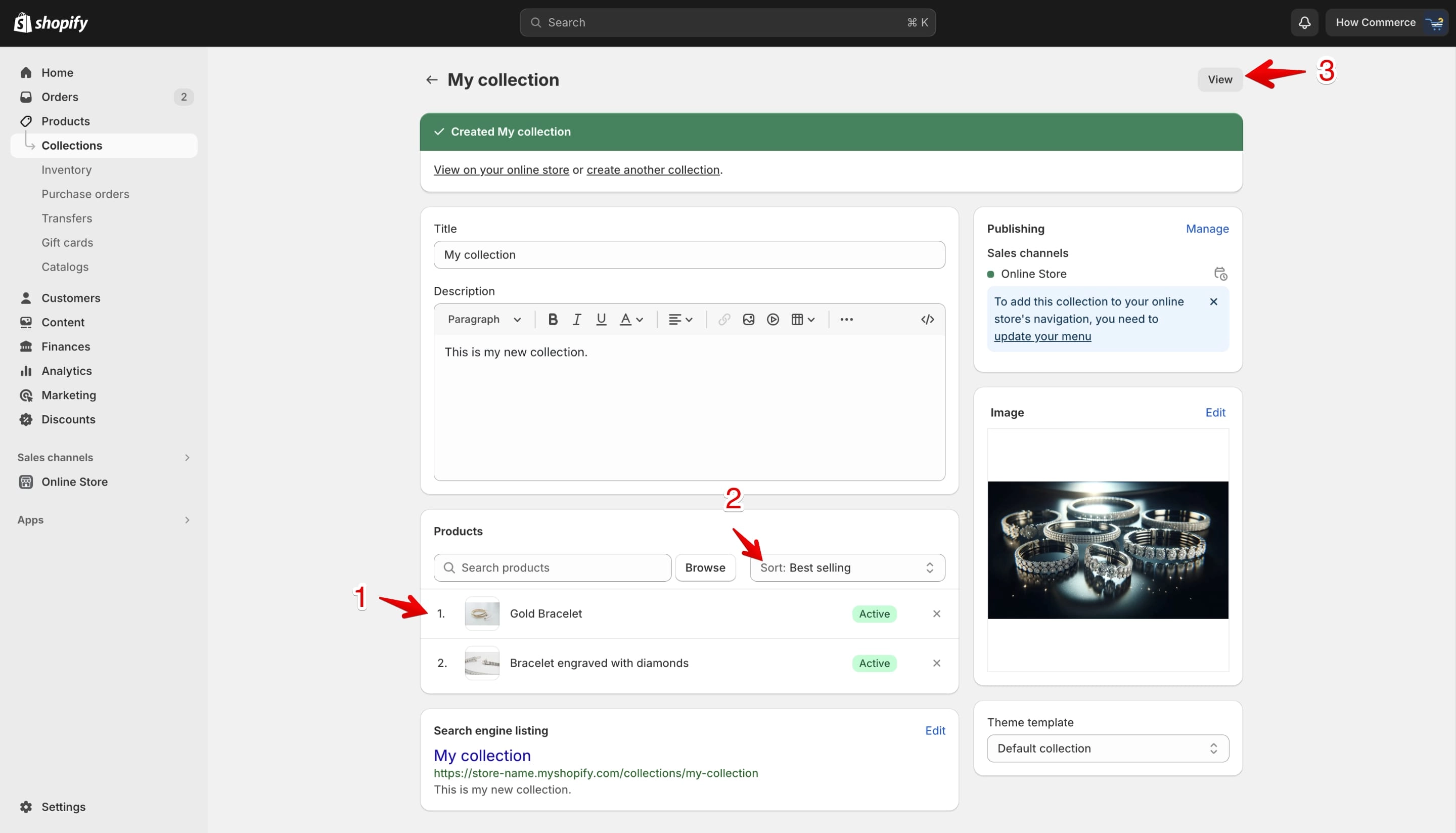Click into Search products field
Screen dimensions: 1456x833
pyautogui.click(x=553, y=567)
